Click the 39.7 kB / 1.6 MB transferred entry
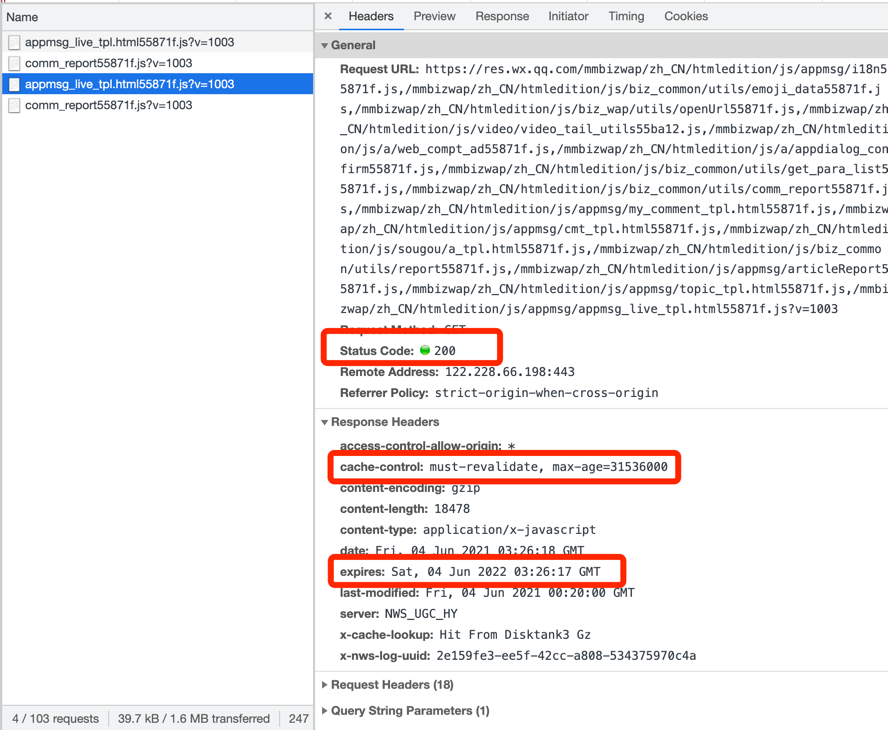 point(194,719)
